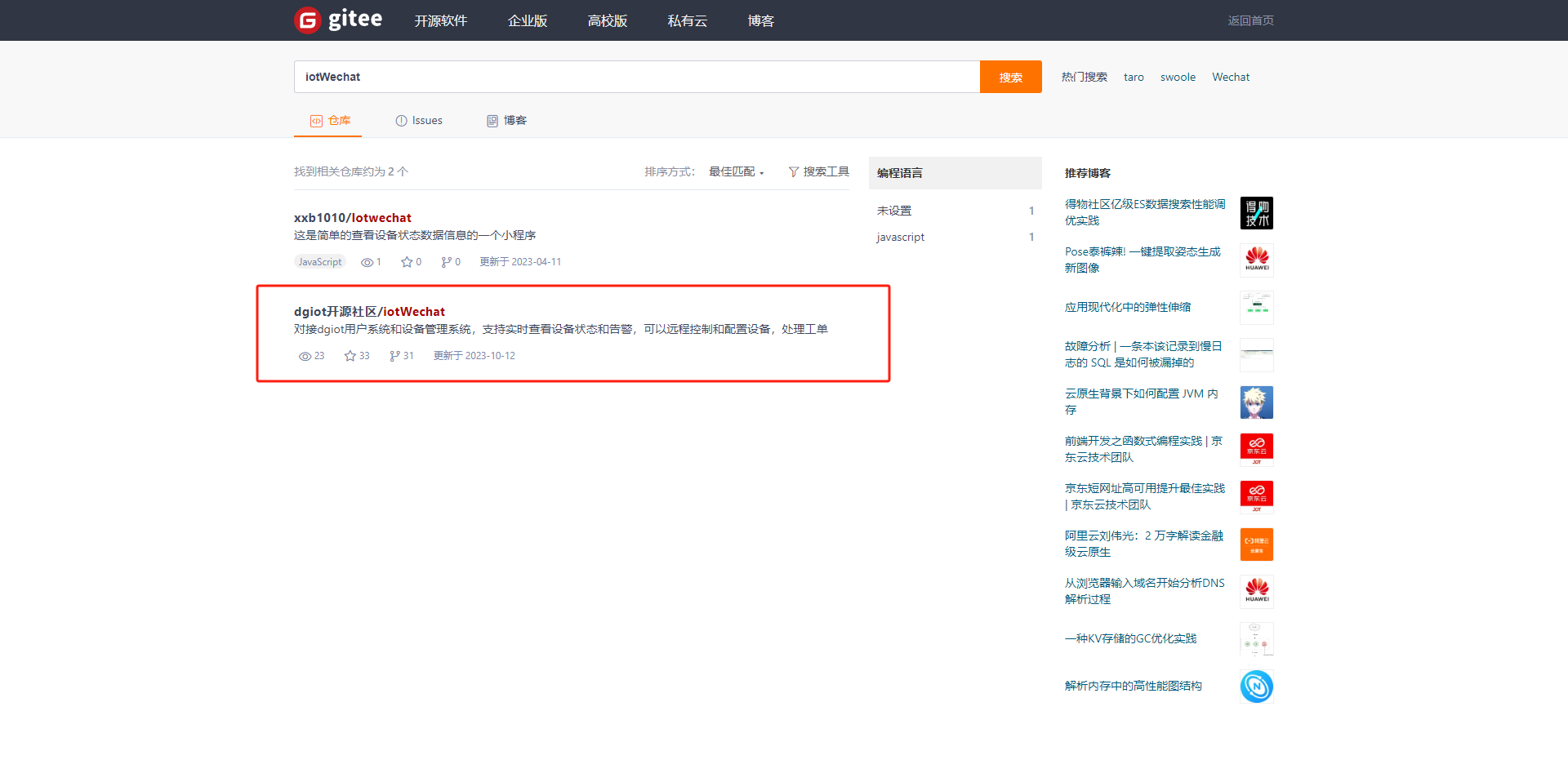Click the Gitee logo icon
This screenshot has height=760, width=1568.
pyautogui.click(x=308, y=20)
